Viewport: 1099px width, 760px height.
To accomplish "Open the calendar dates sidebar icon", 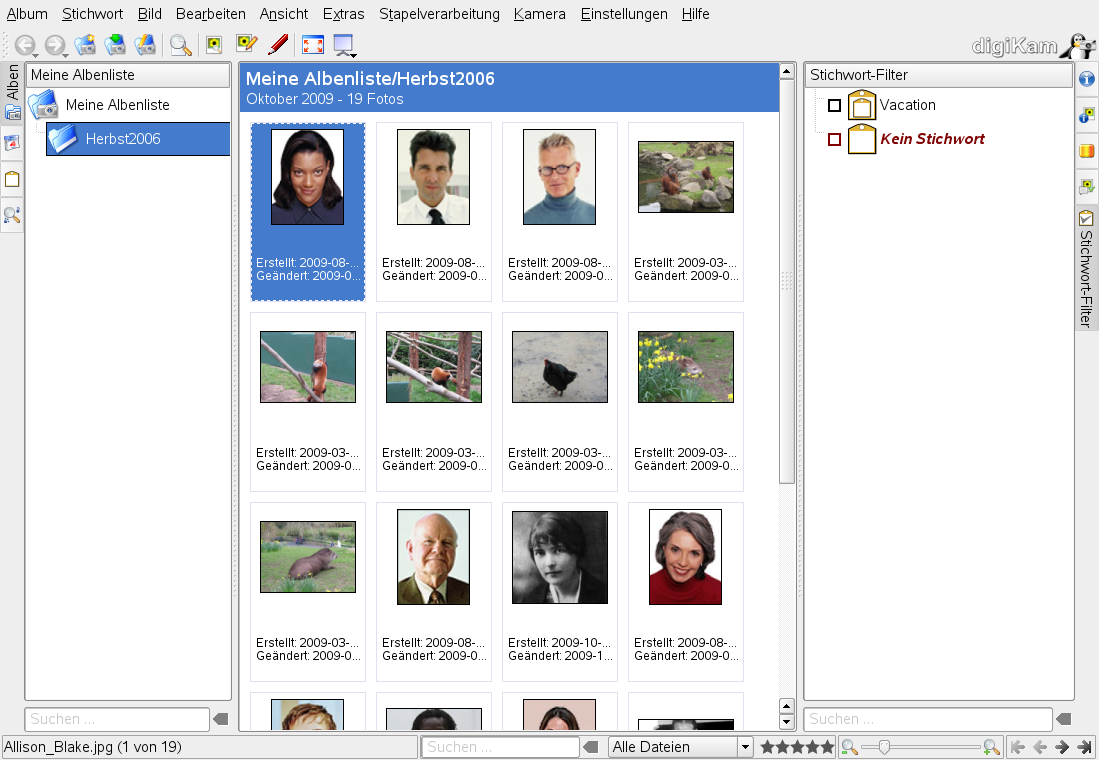I will click(12, 144).
